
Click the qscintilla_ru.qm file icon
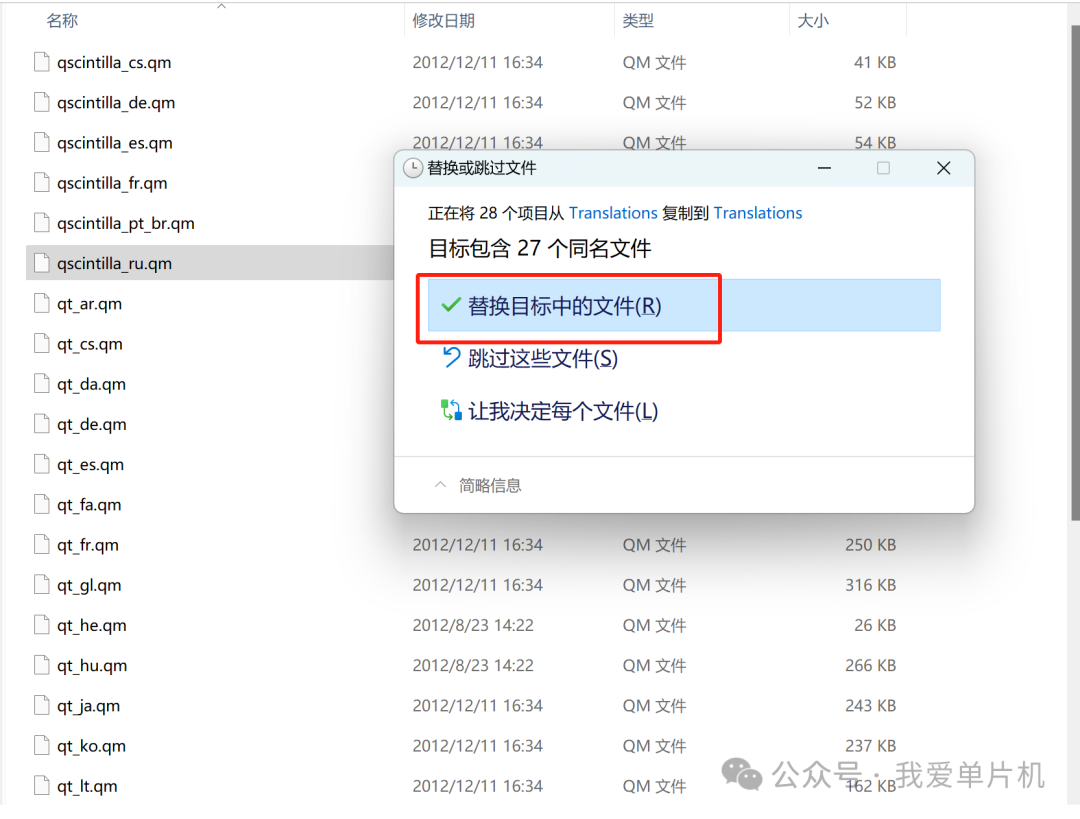[x=42, y=263]
